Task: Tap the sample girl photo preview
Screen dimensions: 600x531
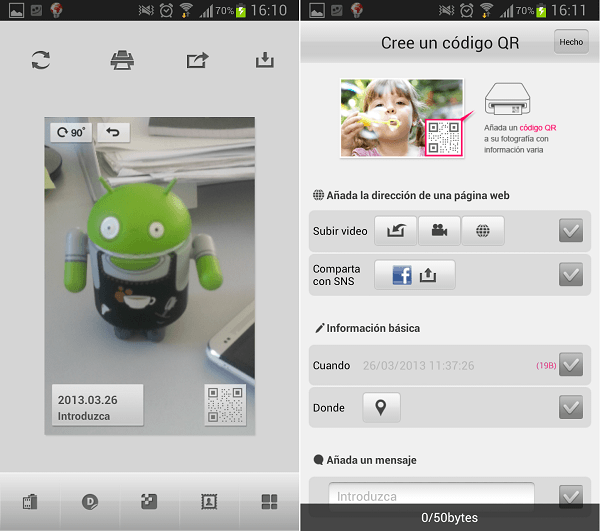Action: coord(402,118)
